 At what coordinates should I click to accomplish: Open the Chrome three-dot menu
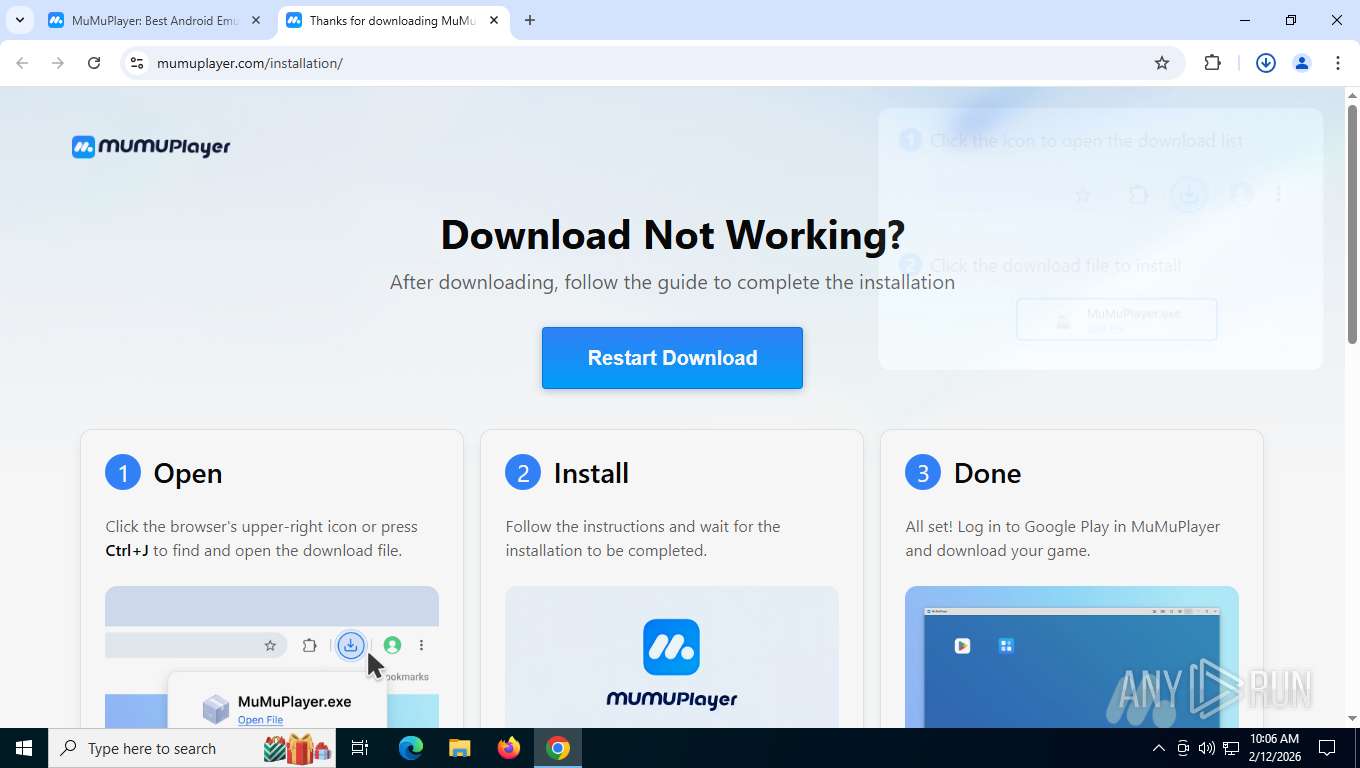point(1338,63)
